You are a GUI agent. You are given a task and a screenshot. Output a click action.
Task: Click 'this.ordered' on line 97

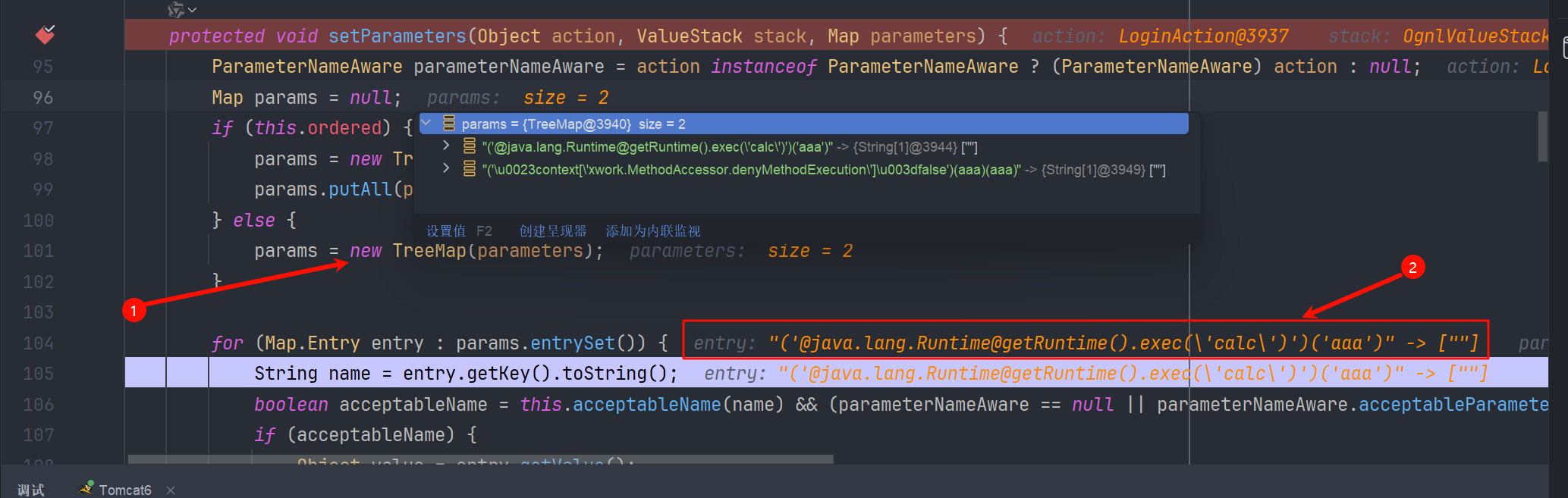(318, 128)
